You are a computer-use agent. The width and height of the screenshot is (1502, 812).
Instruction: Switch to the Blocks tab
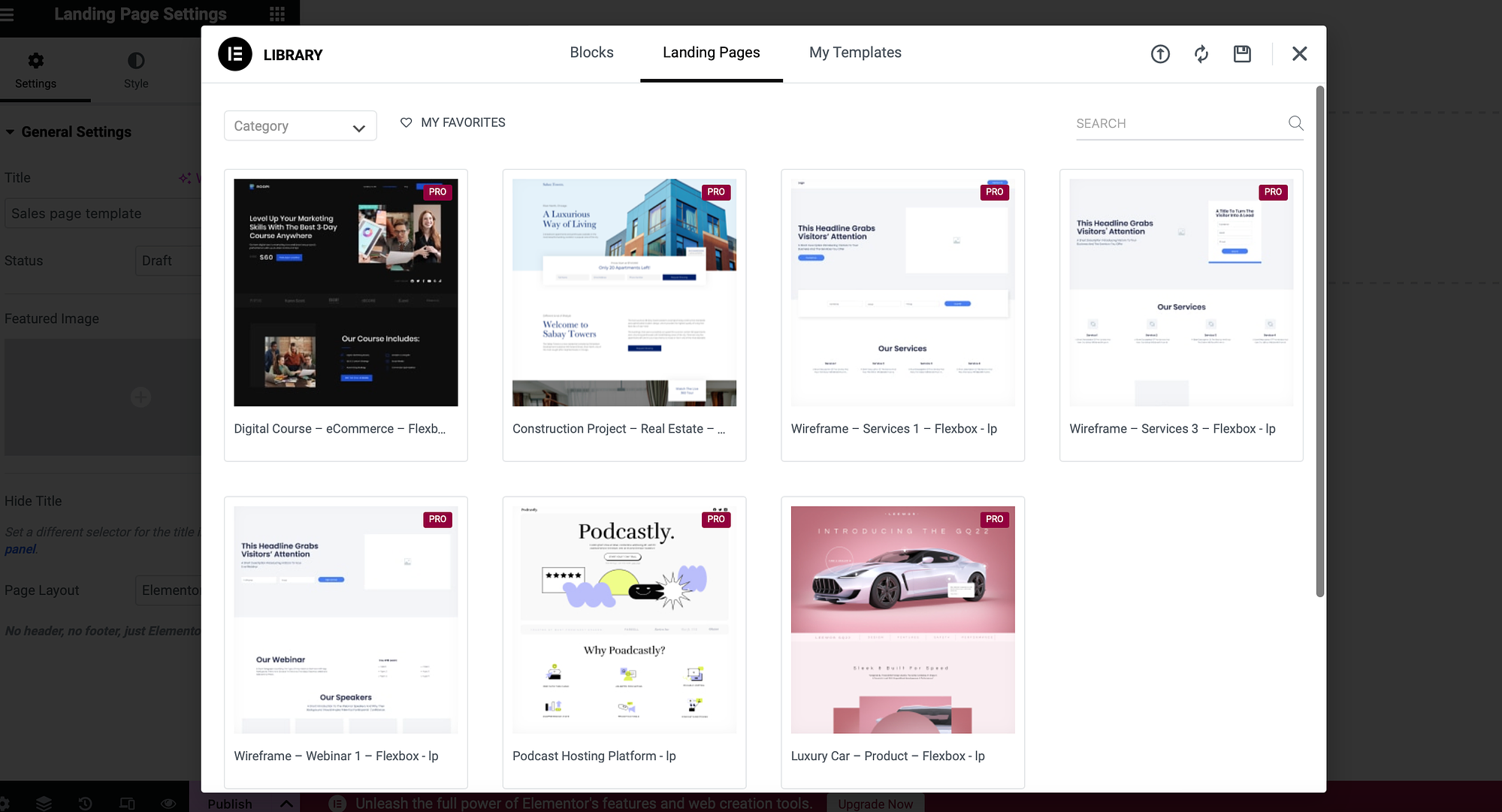591,51
